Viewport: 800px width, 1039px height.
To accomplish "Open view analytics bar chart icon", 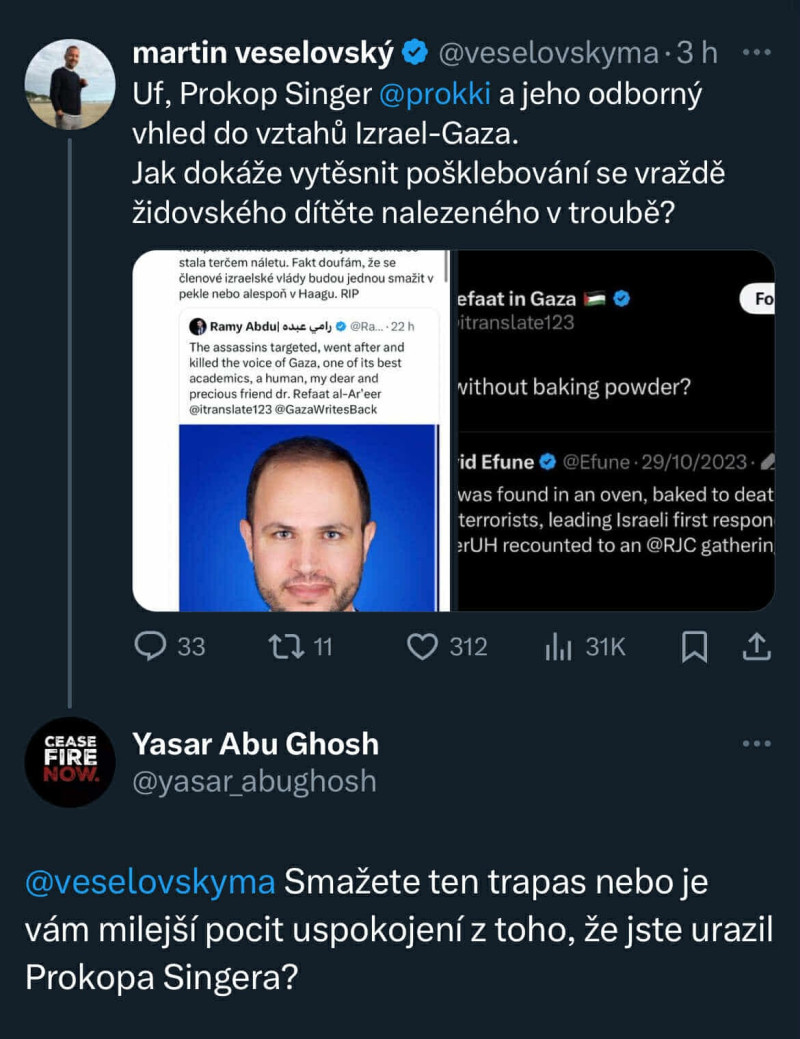I will coord(558,647).
